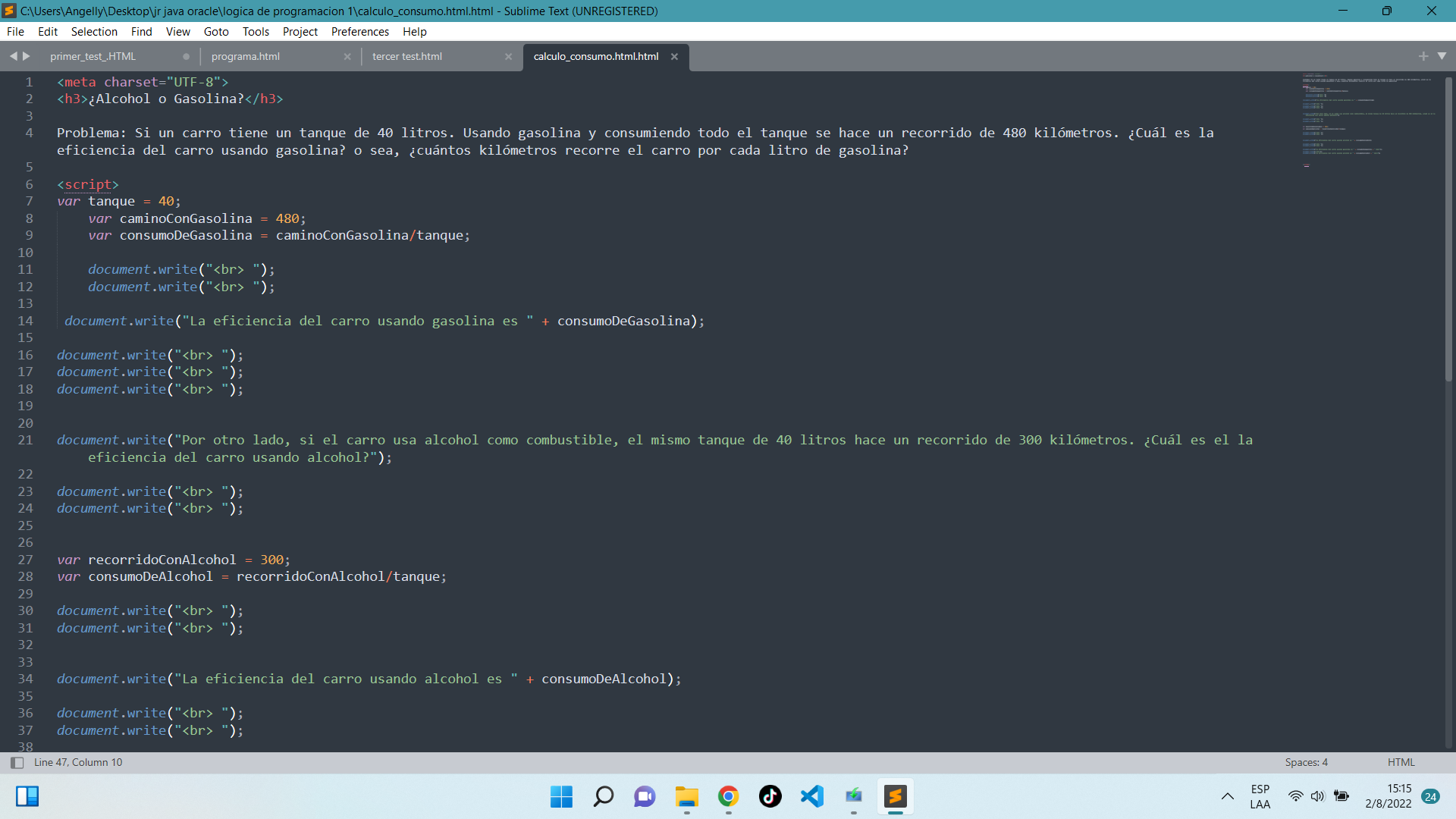
Task: Open volume control speaker icon
Action: [x=1318, y=796]
